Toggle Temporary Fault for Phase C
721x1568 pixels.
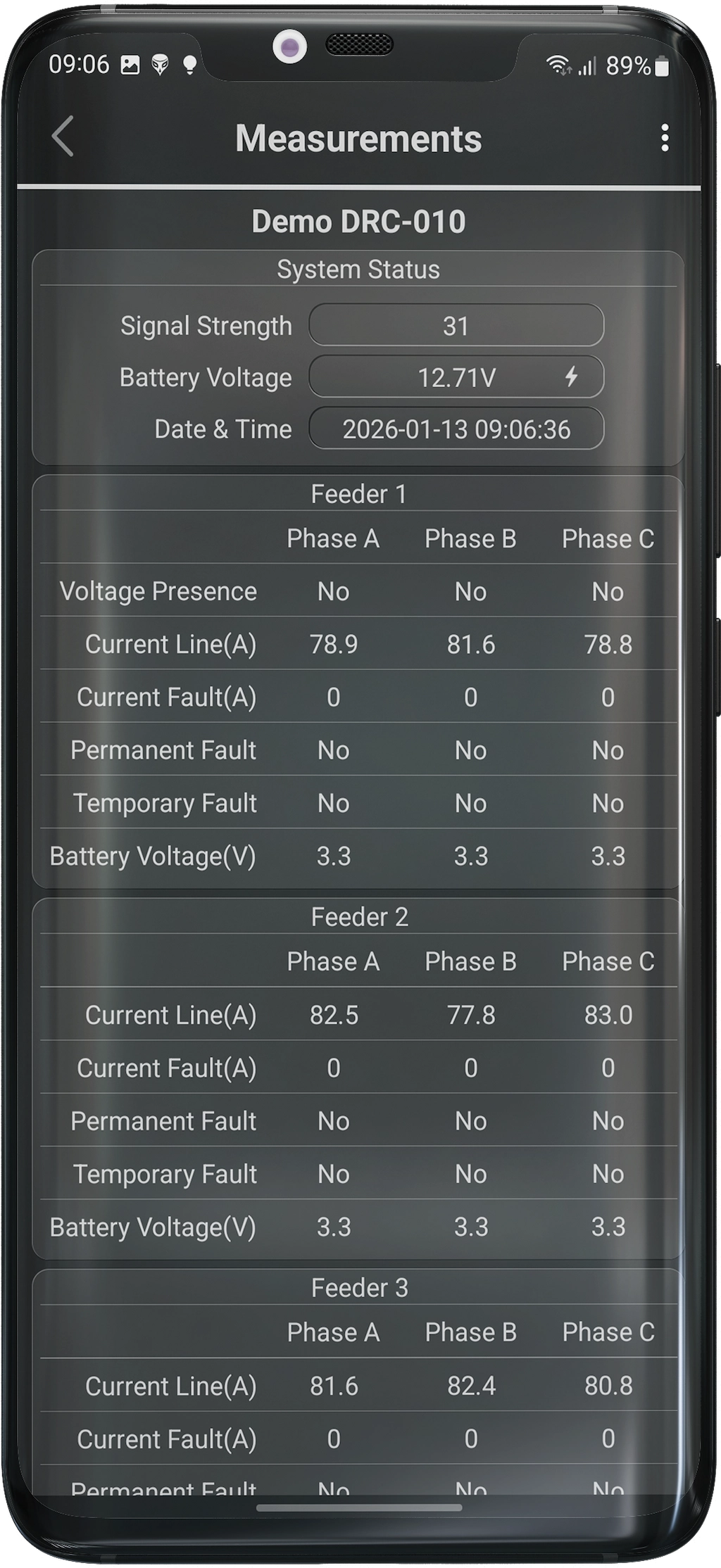[x=610, y=803]
